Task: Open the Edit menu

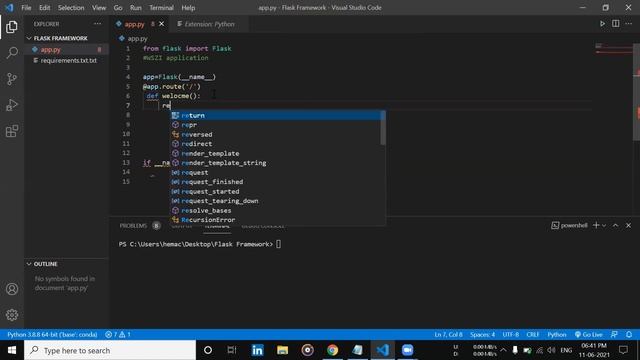Action: (x=44, y=8)
